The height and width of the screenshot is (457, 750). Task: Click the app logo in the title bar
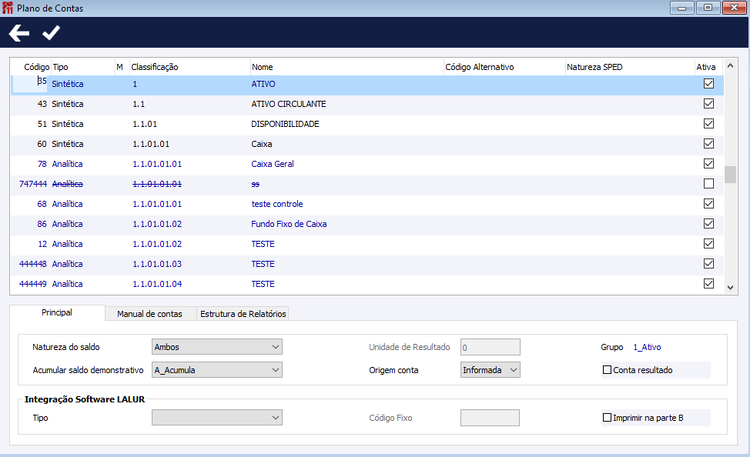[7, 8]
